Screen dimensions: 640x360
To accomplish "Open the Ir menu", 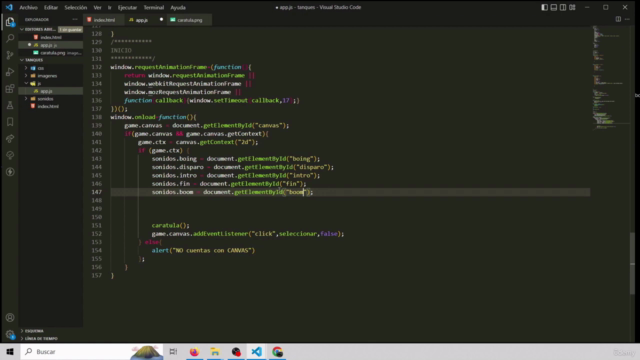I will tap(109, 7).
